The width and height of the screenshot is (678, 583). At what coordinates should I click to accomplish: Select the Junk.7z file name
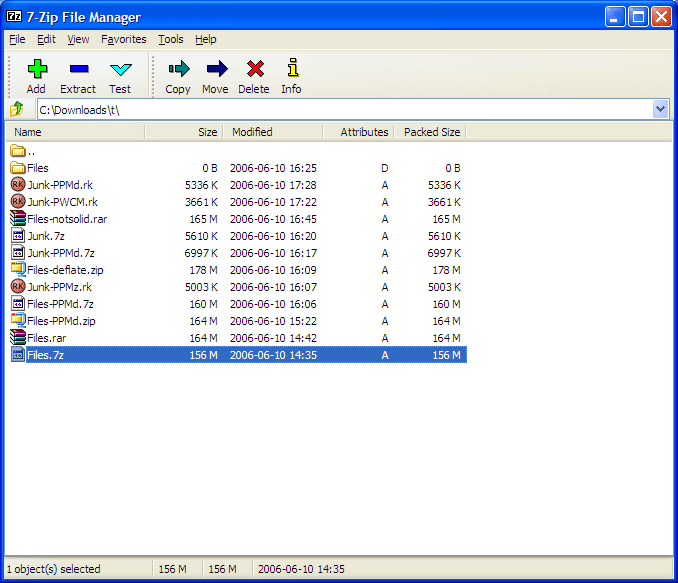46,236
